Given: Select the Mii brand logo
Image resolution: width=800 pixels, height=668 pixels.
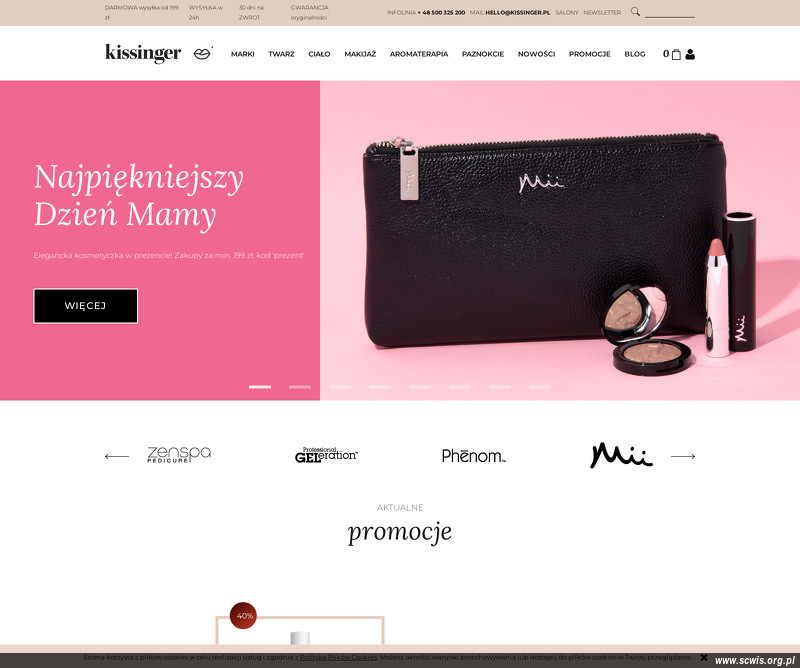Looking at the screenshot, I should (x=621, y=455).
